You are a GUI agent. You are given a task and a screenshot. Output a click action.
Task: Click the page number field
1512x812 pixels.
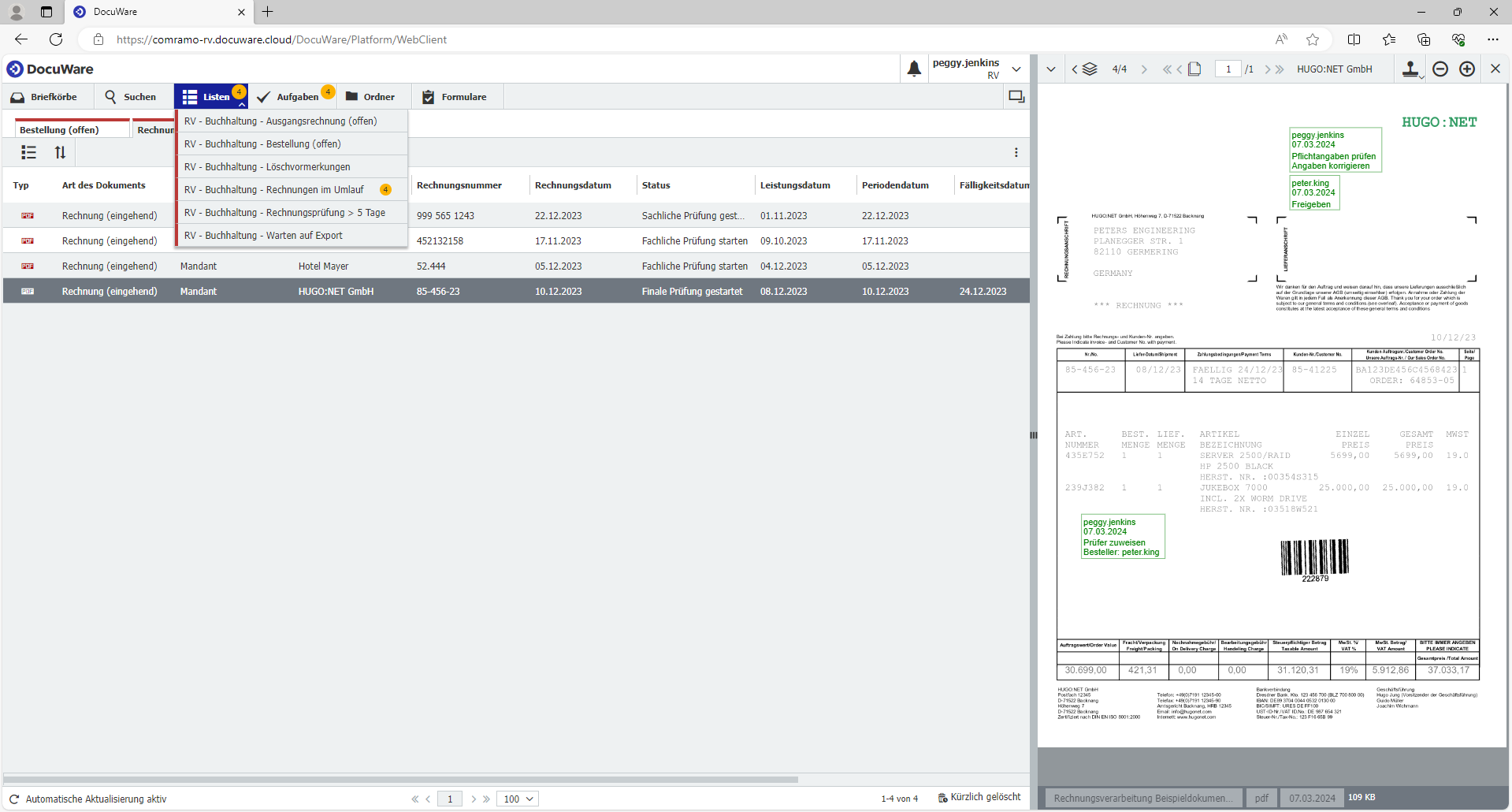[1228, 69]
